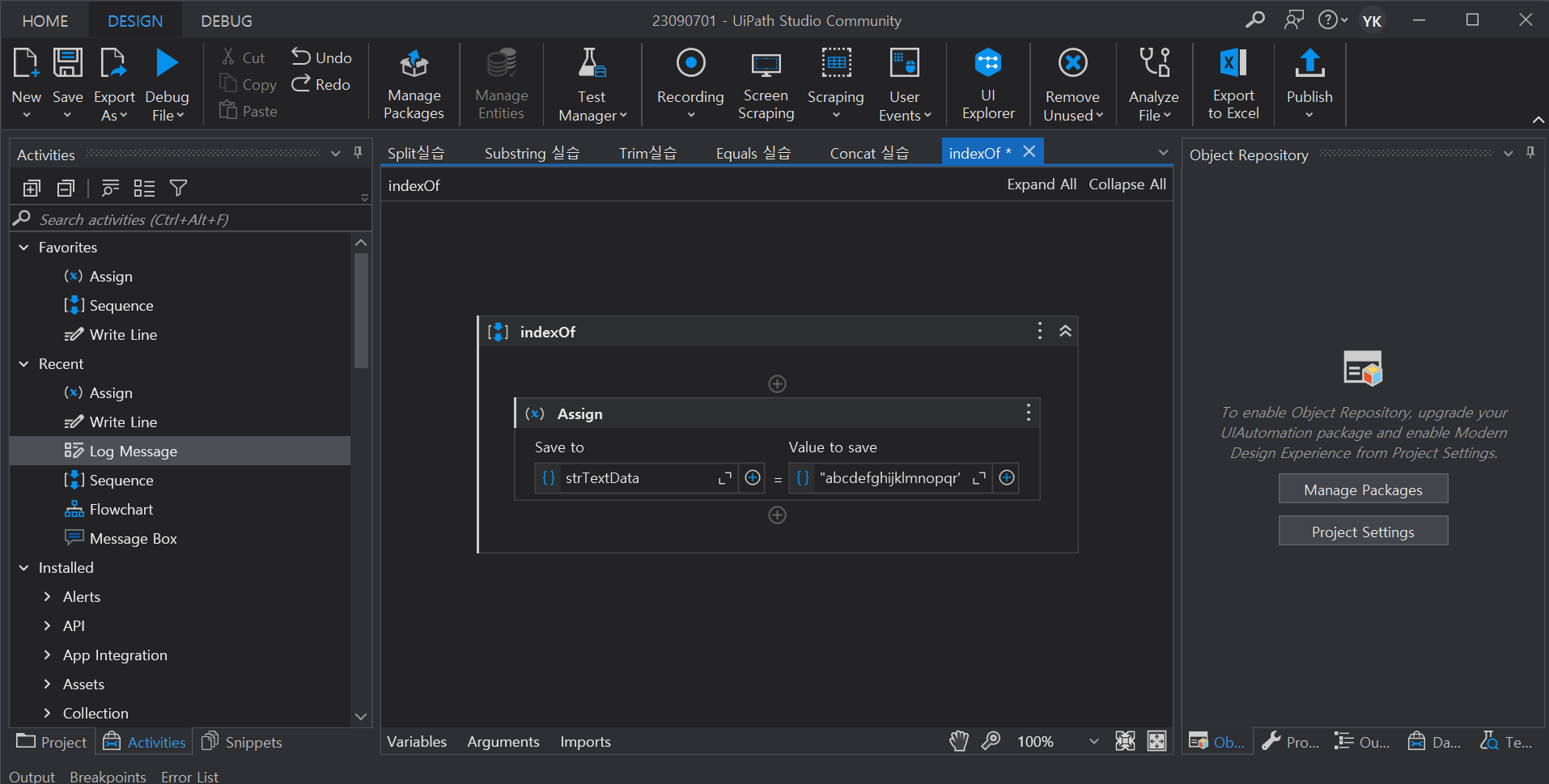The image size is (1549, 784).
Task: Open User Events menu
Action: coord(904,84)
